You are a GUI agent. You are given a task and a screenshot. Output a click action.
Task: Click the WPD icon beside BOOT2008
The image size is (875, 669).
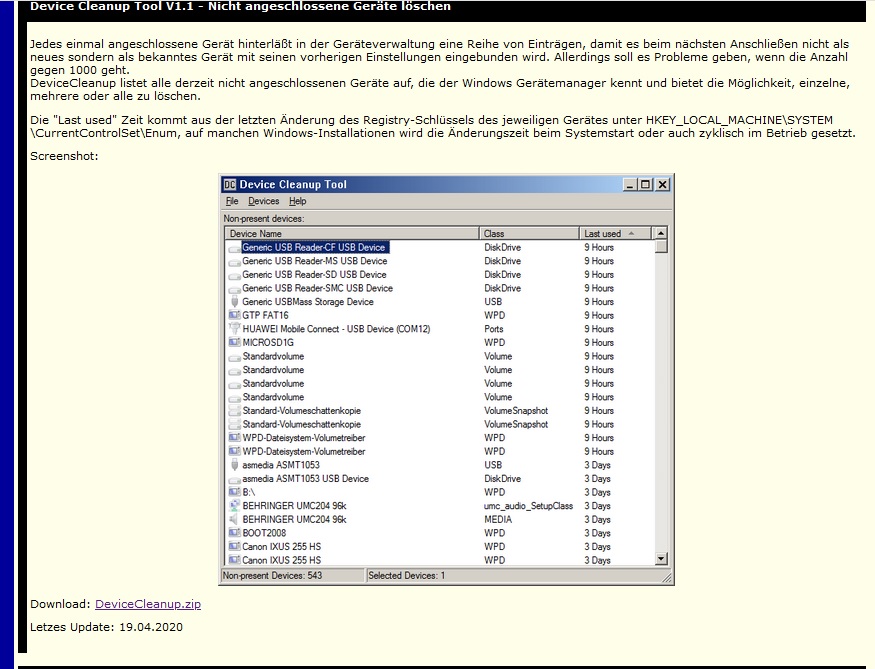click(x=234, y=533)
